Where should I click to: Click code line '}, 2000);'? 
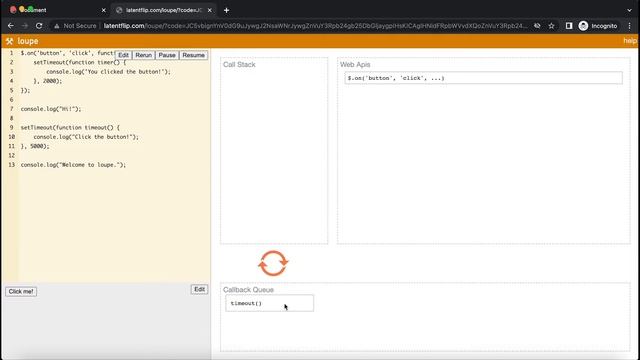tap(48, 81)
